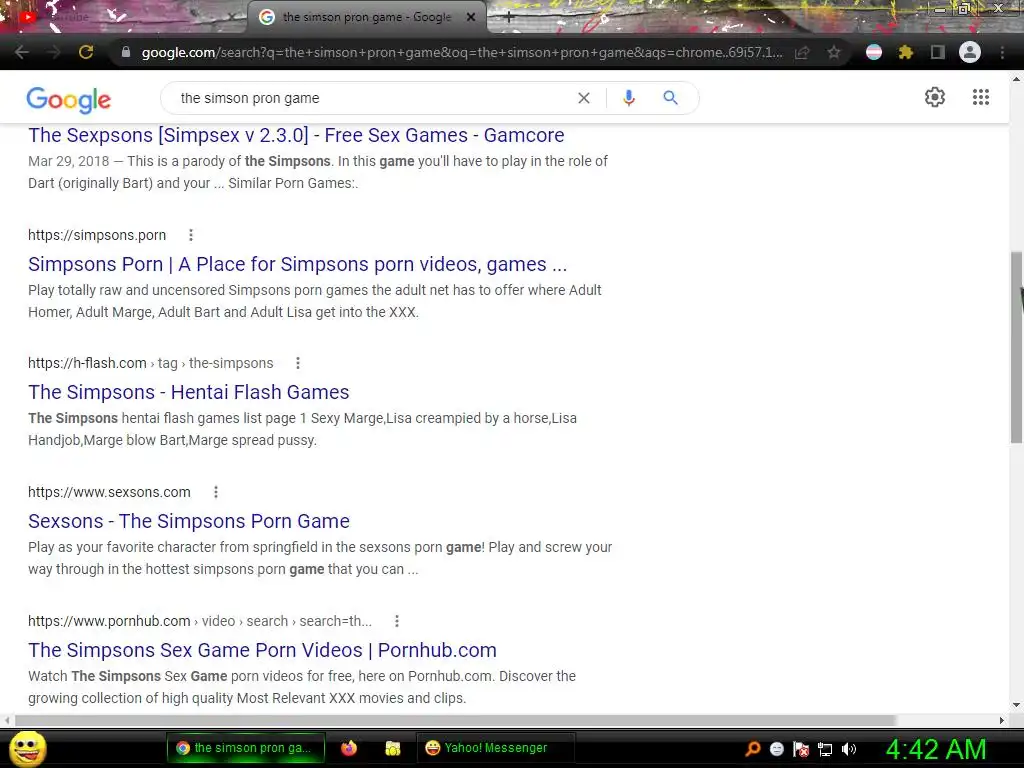Open options beside the sexsons.com URL
This screenshot has width=1024, height=768.
click(216, 492)
